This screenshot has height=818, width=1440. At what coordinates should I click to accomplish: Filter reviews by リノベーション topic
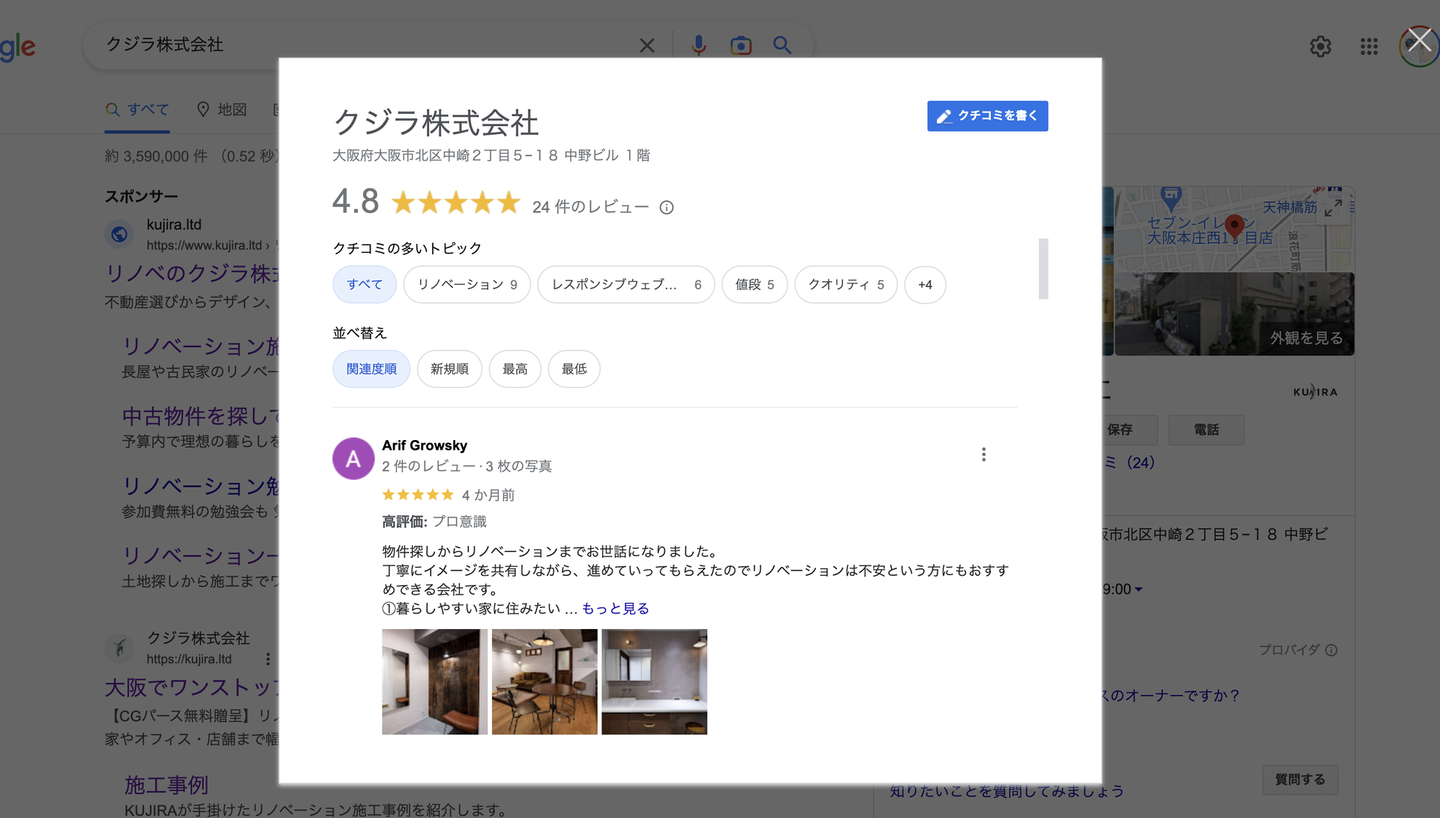coord(467,285)
